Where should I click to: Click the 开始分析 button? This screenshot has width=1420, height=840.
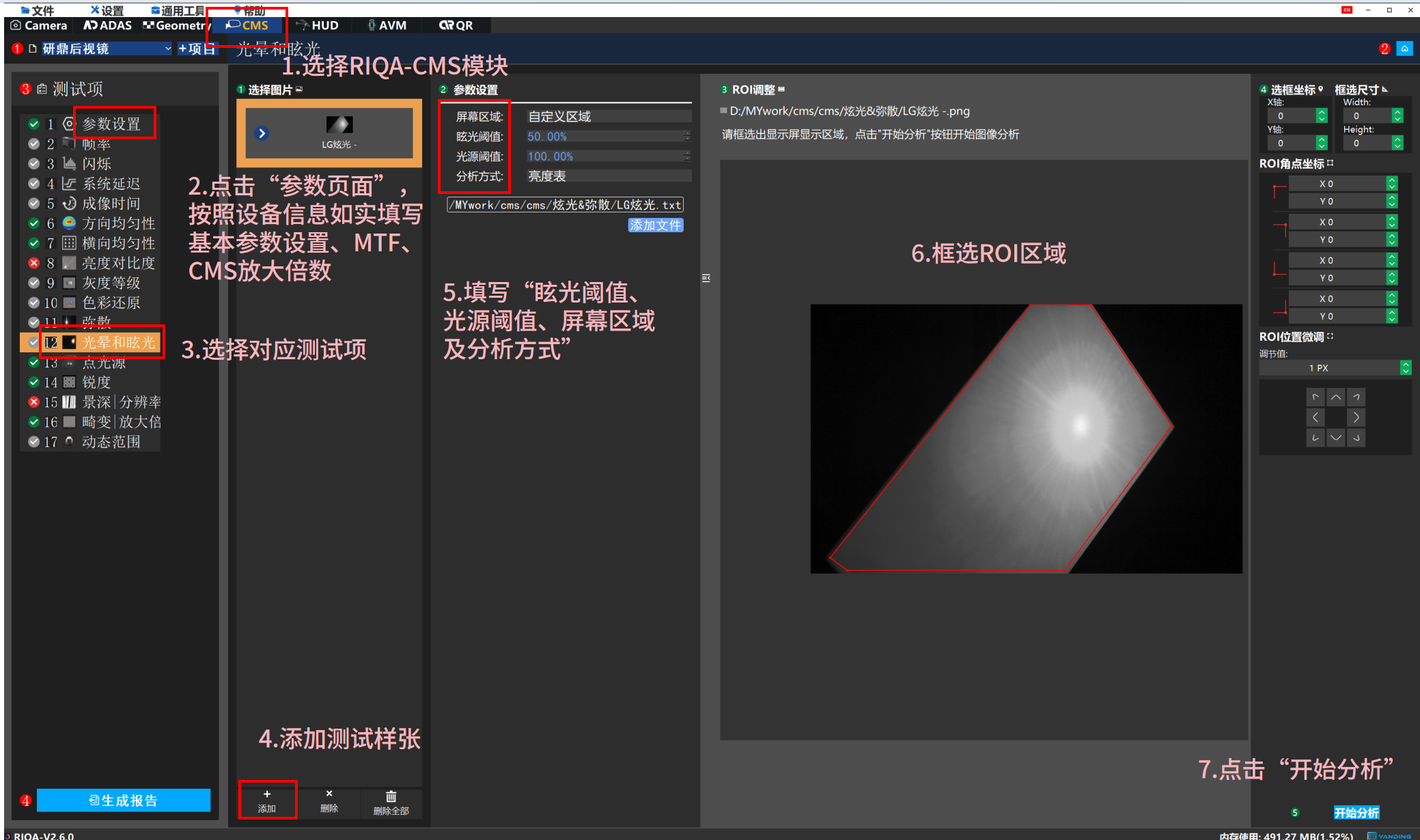click(x=1356, y=813)
